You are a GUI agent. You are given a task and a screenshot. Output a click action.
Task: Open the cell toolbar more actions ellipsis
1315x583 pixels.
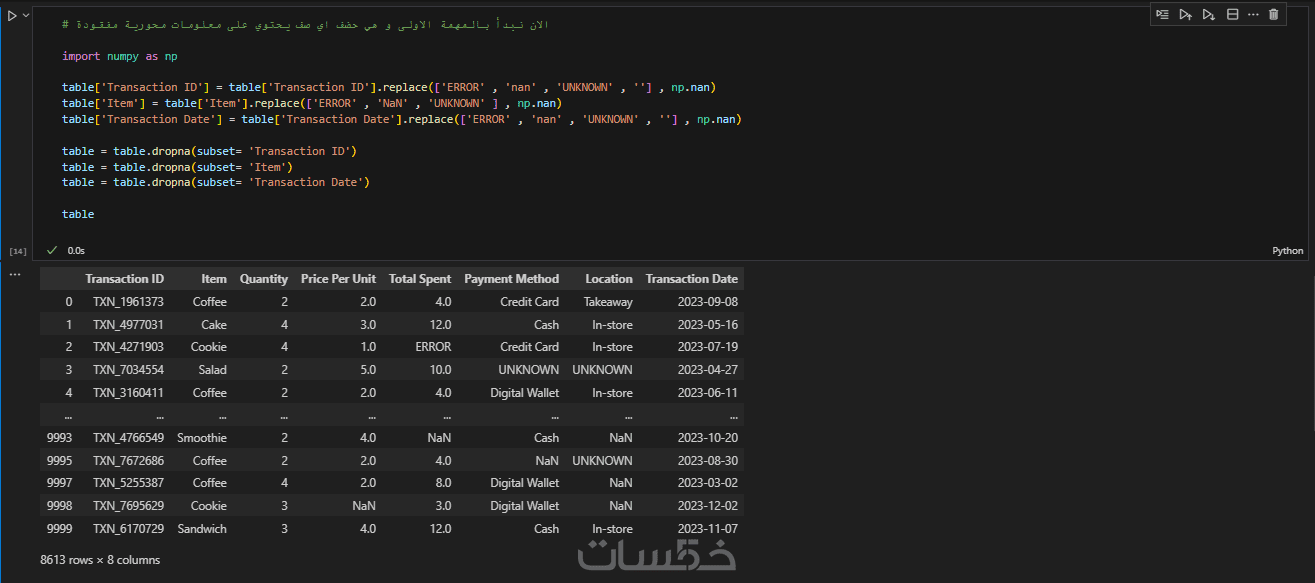pos(1253,14)
